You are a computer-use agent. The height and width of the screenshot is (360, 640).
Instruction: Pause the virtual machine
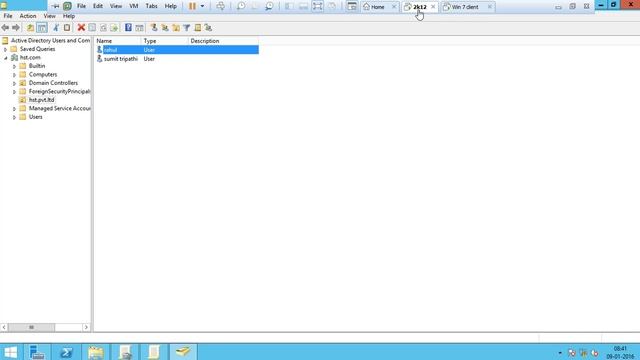(x=192, y=6)
